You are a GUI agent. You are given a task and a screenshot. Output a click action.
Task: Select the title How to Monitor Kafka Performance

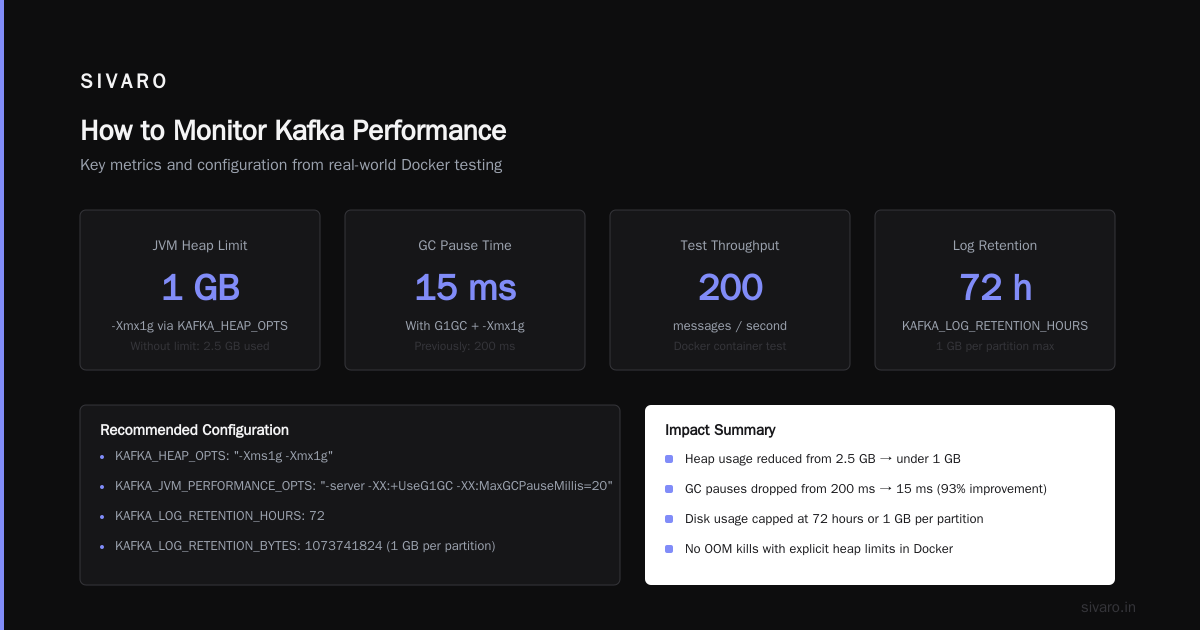293,131
